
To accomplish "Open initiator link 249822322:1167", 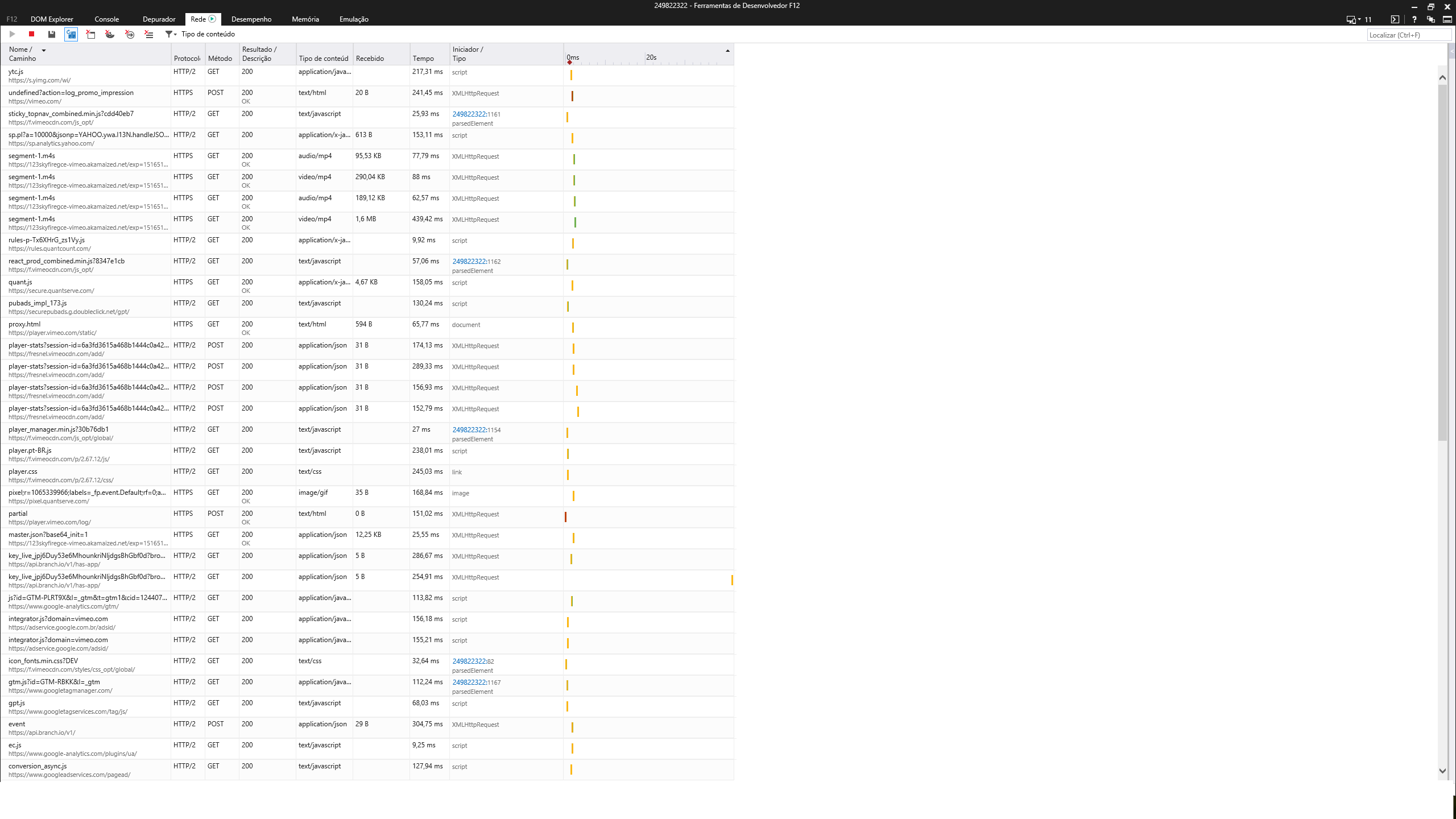I will click(x=477, y=682).
